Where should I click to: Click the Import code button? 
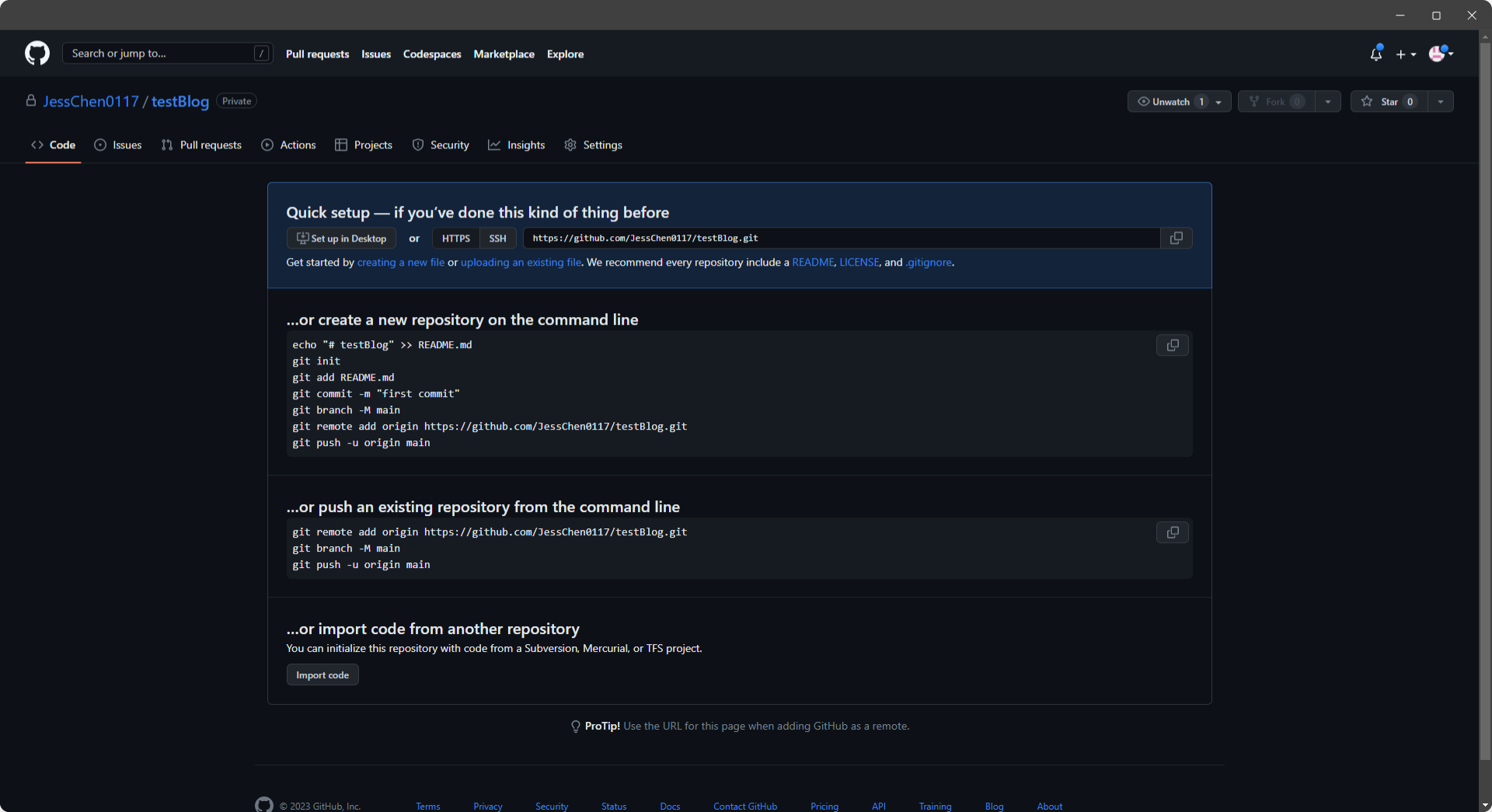322,675
